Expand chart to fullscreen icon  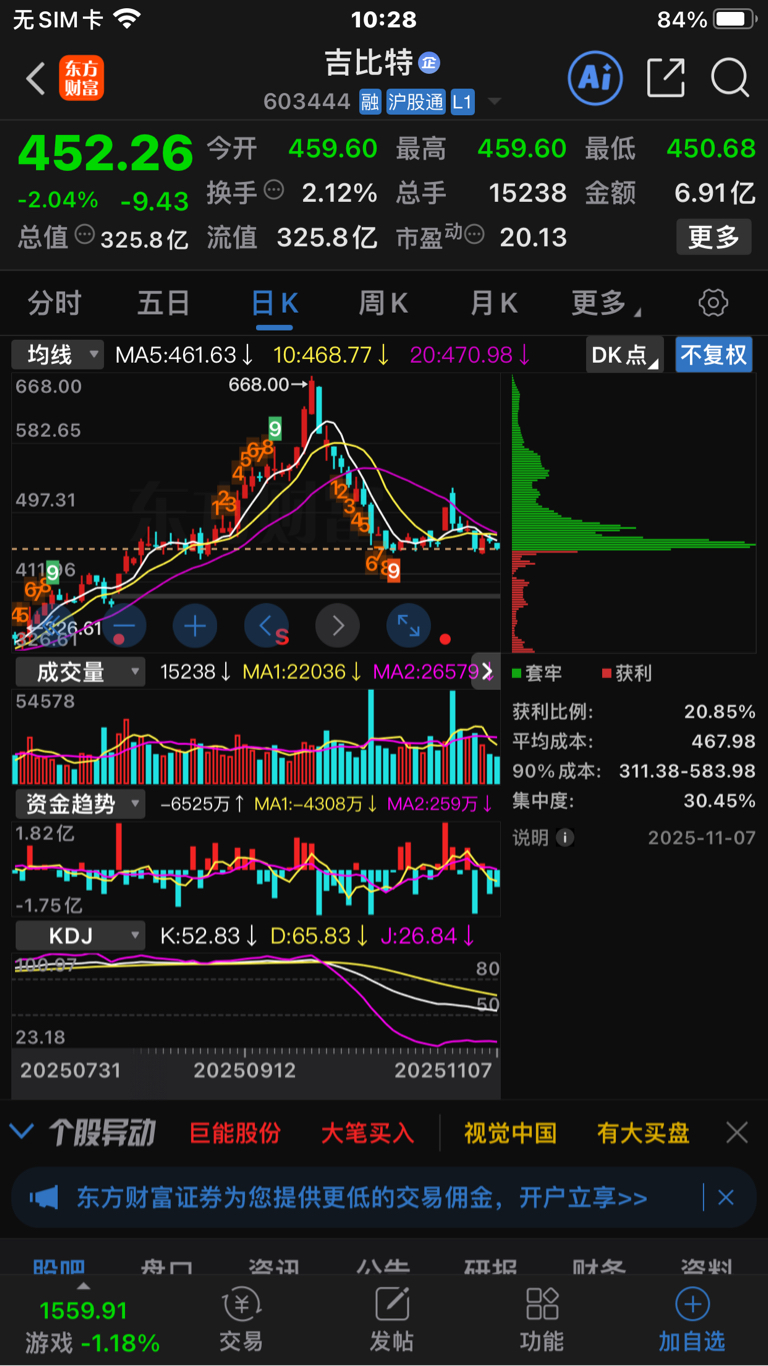[408, 626]
